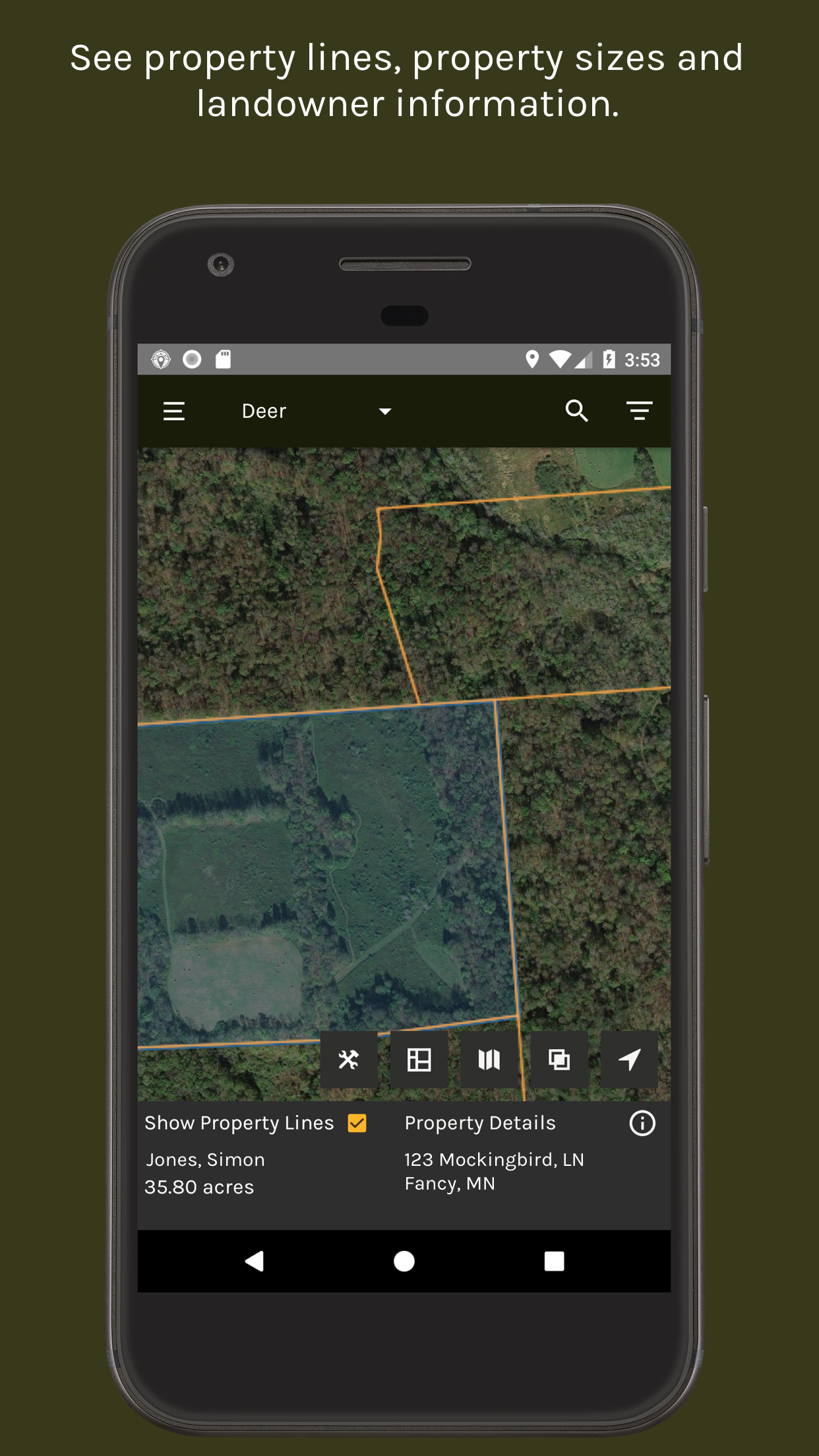Tap the grid layout map button

coord(419,1060)
